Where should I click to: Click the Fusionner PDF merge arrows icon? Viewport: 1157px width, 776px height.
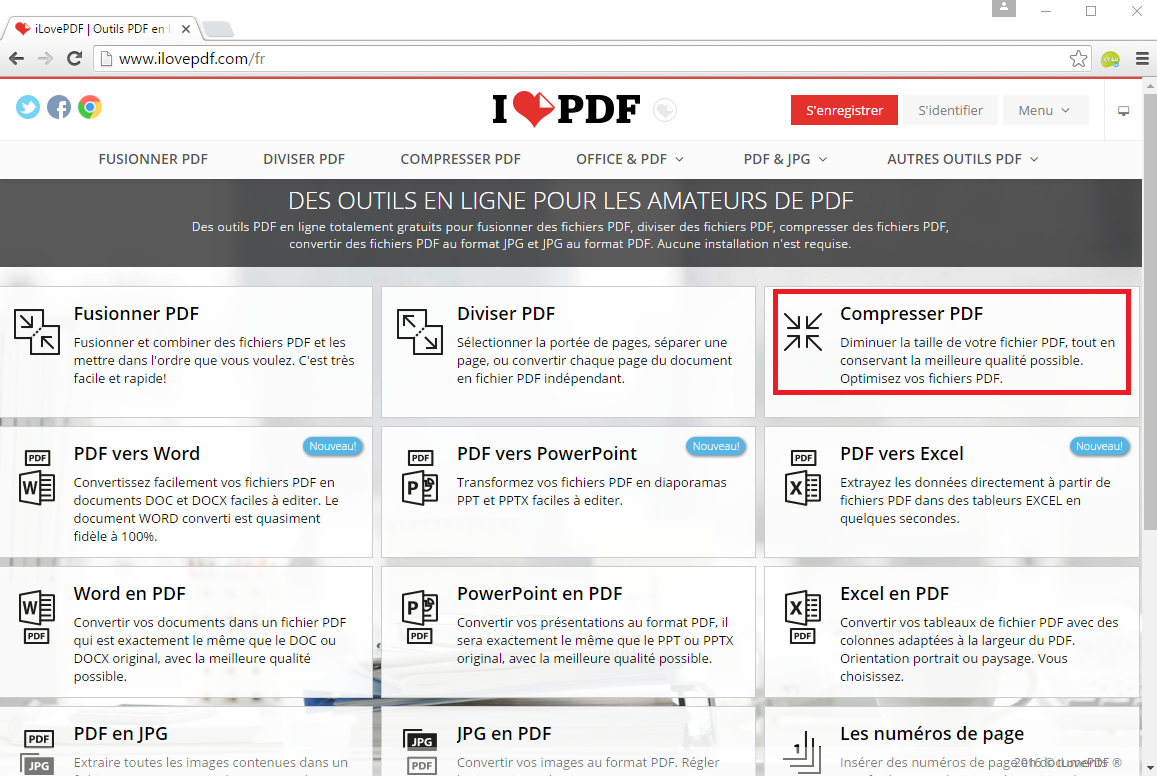click(37, 332)
